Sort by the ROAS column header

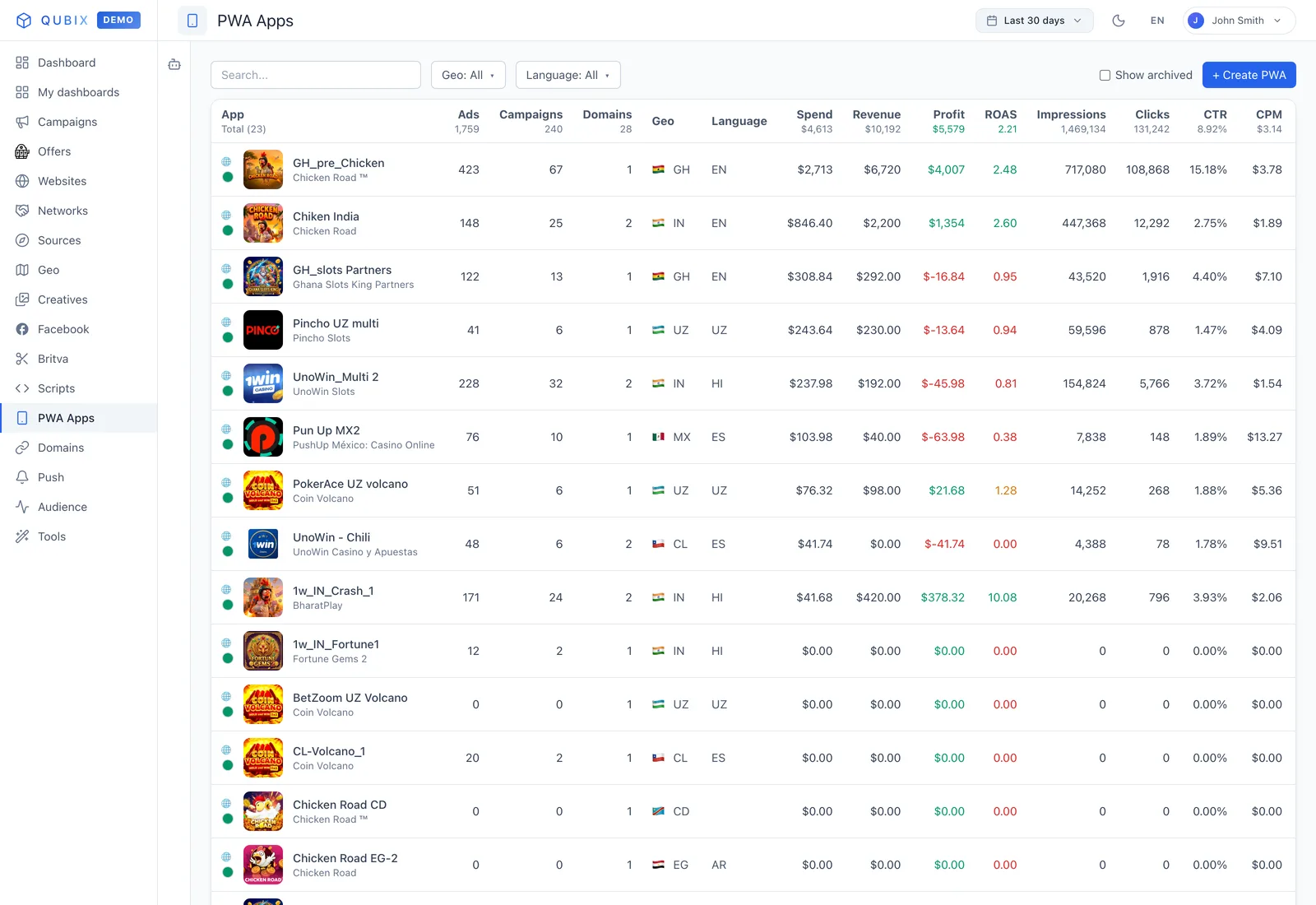pyautogui.click(x=1000, y=114)
